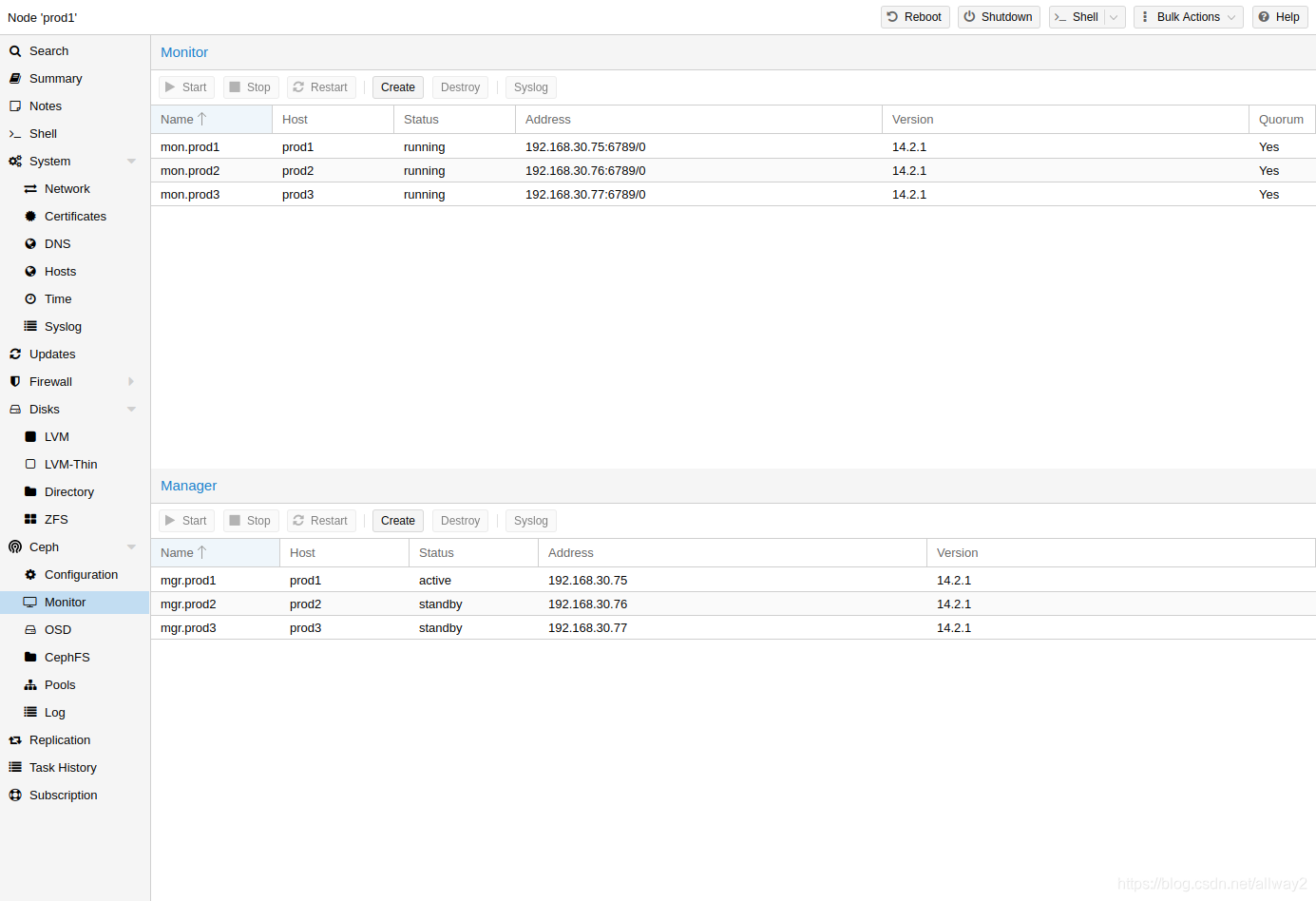Select the Pools sitemap icon

point(30,685)
